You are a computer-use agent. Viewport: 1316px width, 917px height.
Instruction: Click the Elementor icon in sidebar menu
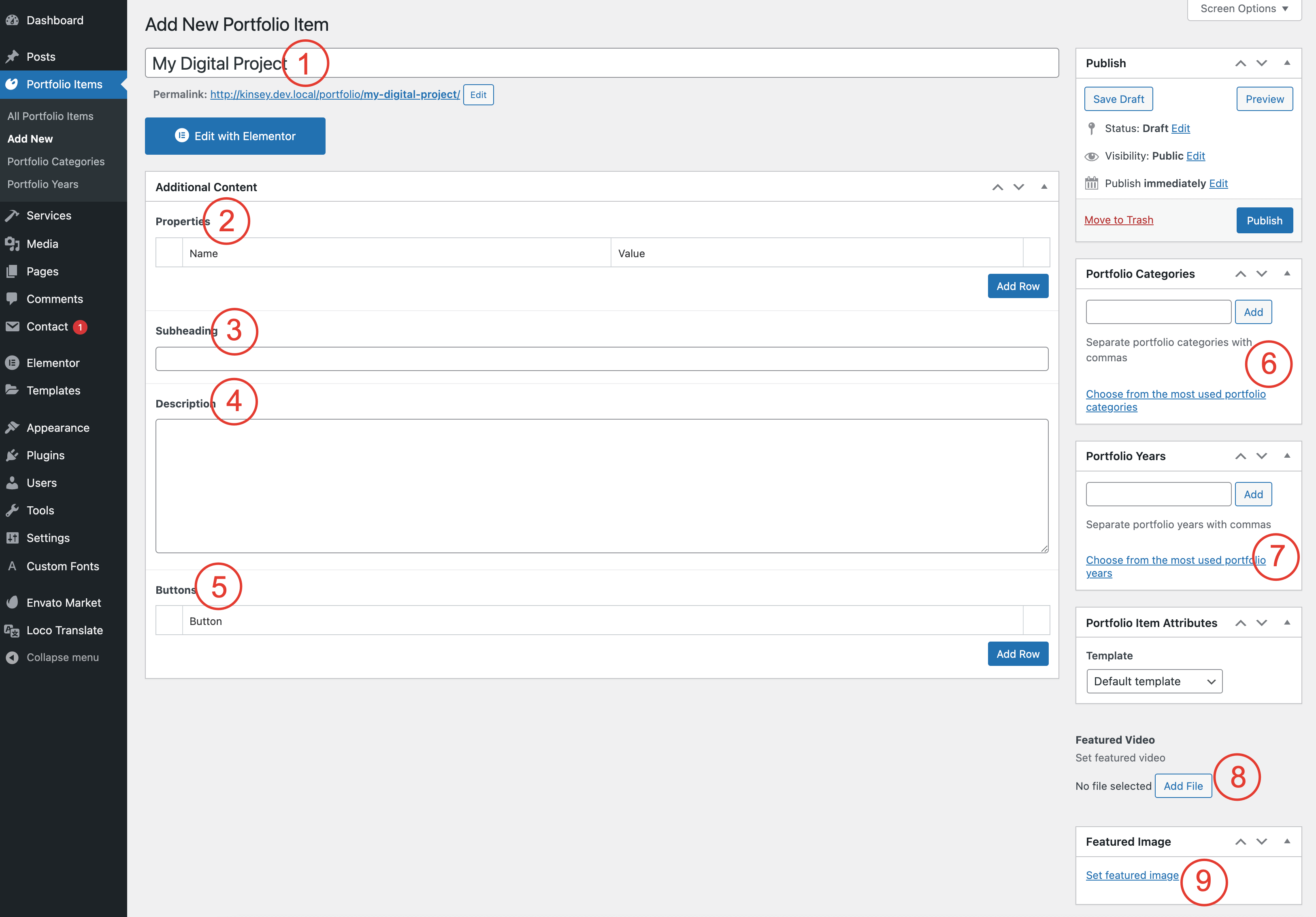click(12, 363)
